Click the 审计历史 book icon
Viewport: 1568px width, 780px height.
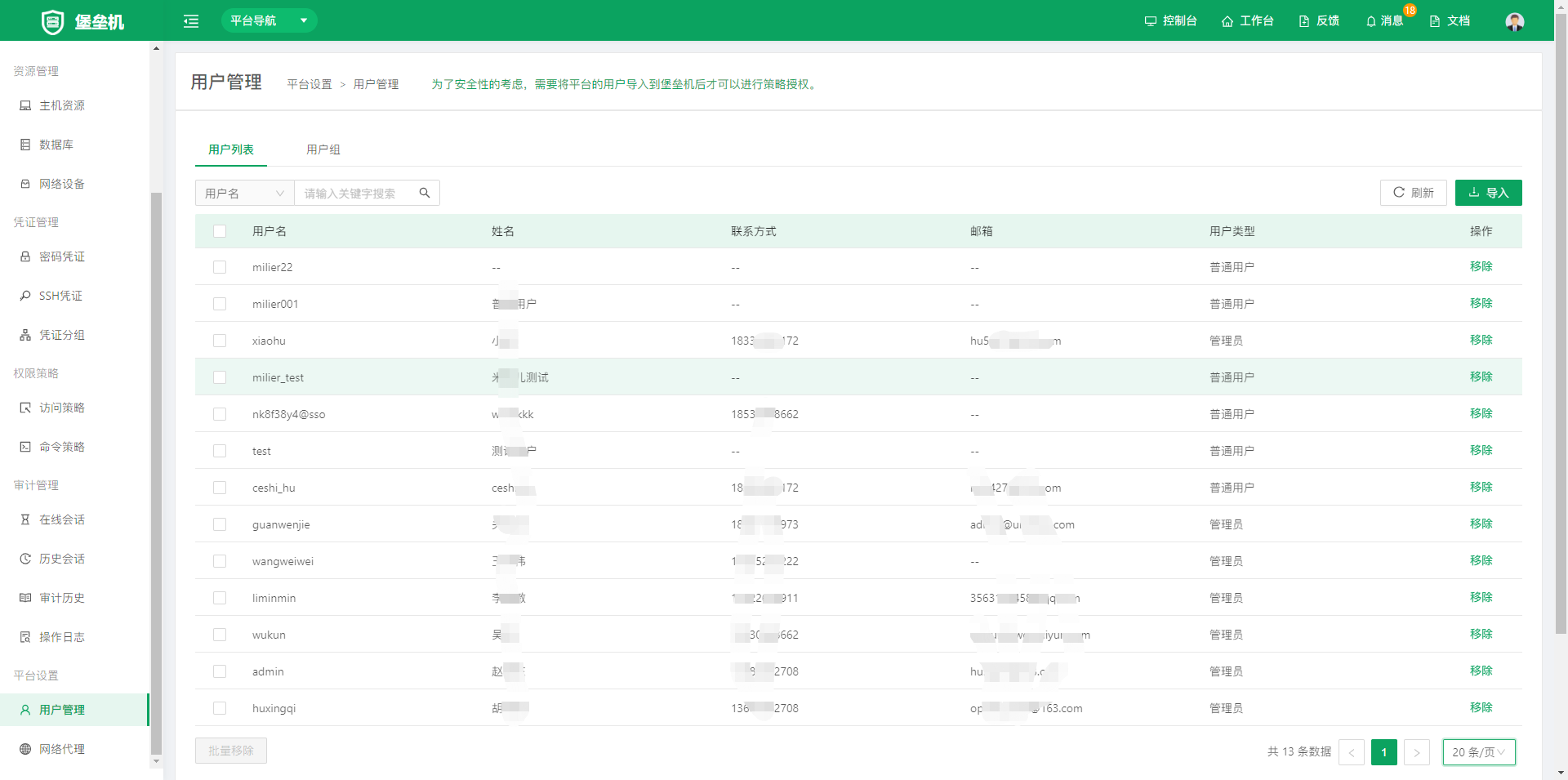pyautogui.click(x=25, y=598)
